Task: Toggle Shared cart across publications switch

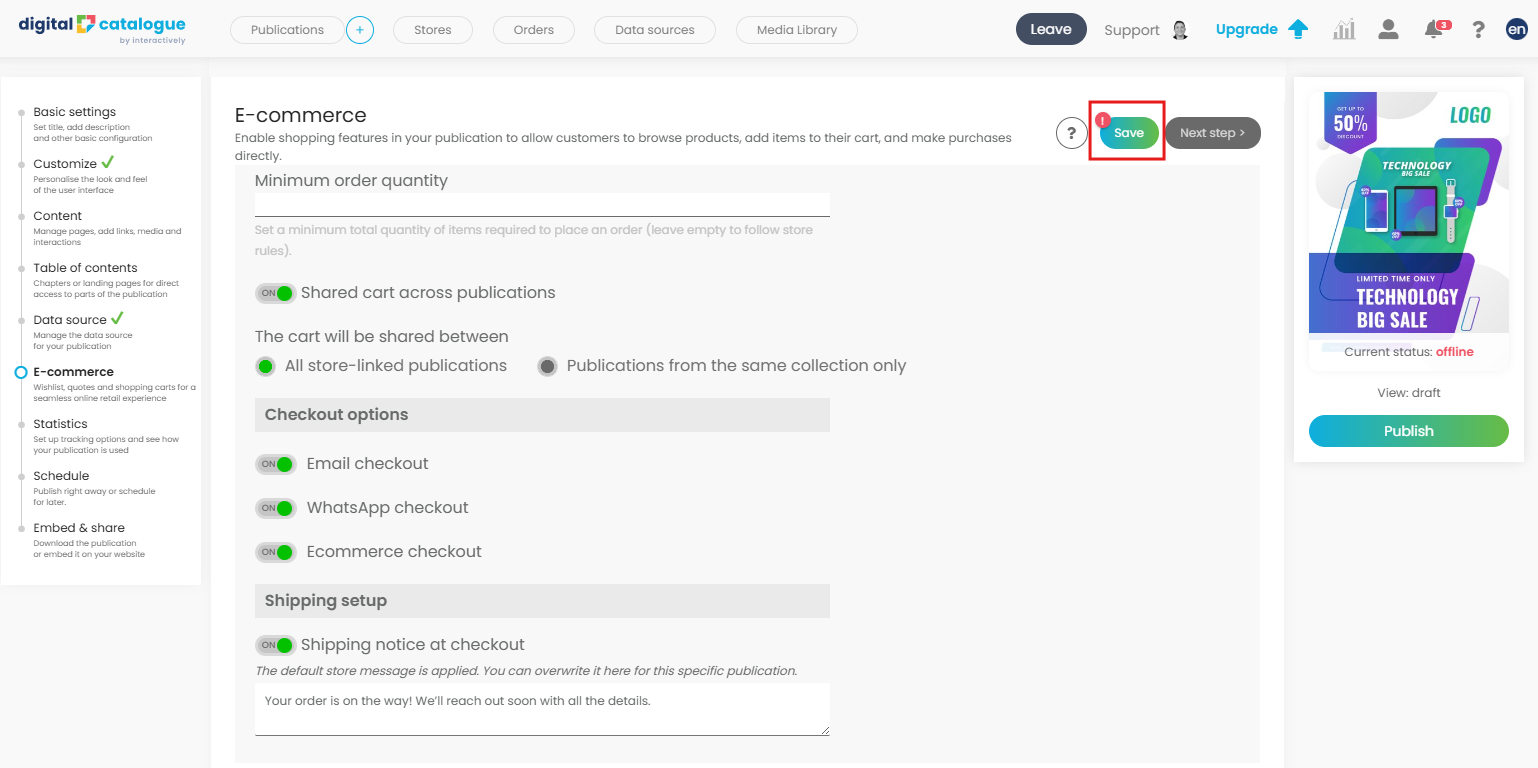Action: tap(276, 293)
